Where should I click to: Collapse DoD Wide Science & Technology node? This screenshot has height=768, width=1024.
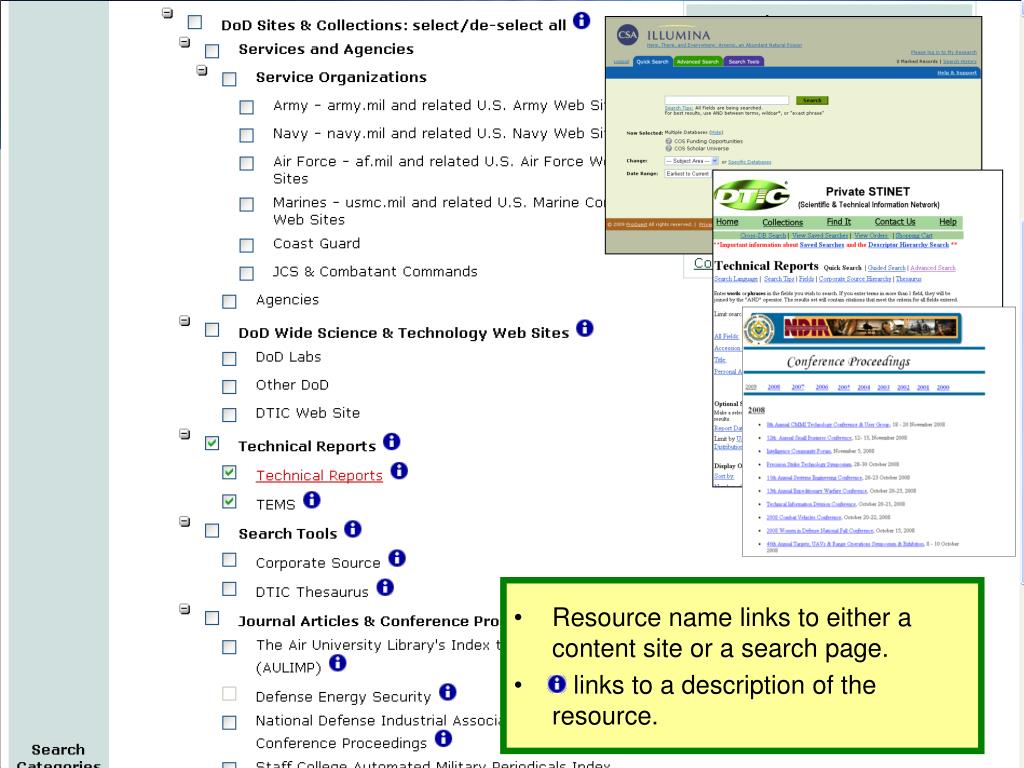point(185,321)
